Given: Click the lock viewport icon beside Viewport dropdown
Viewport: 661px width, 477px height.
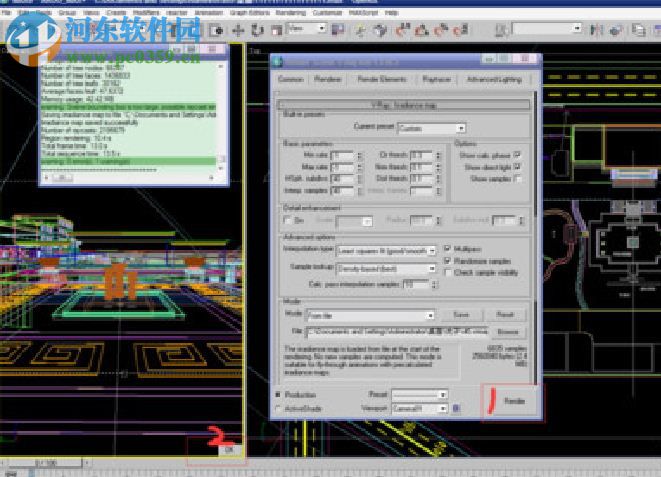Looking at the screenshot, I should (x=456, y=408).
